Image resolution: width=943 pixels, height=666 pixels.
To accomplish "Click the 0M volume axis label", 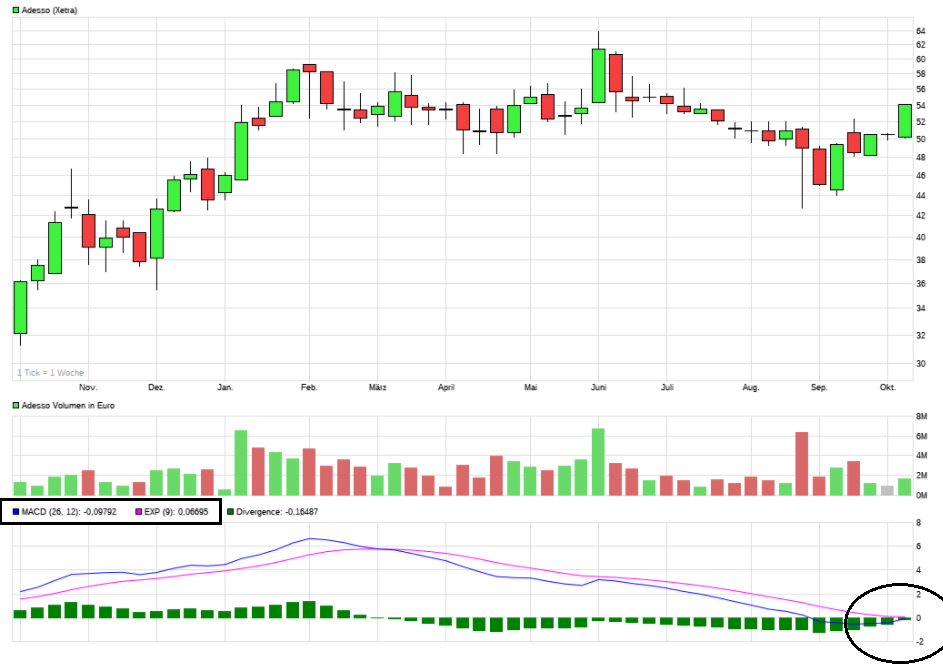I will 921,495.
